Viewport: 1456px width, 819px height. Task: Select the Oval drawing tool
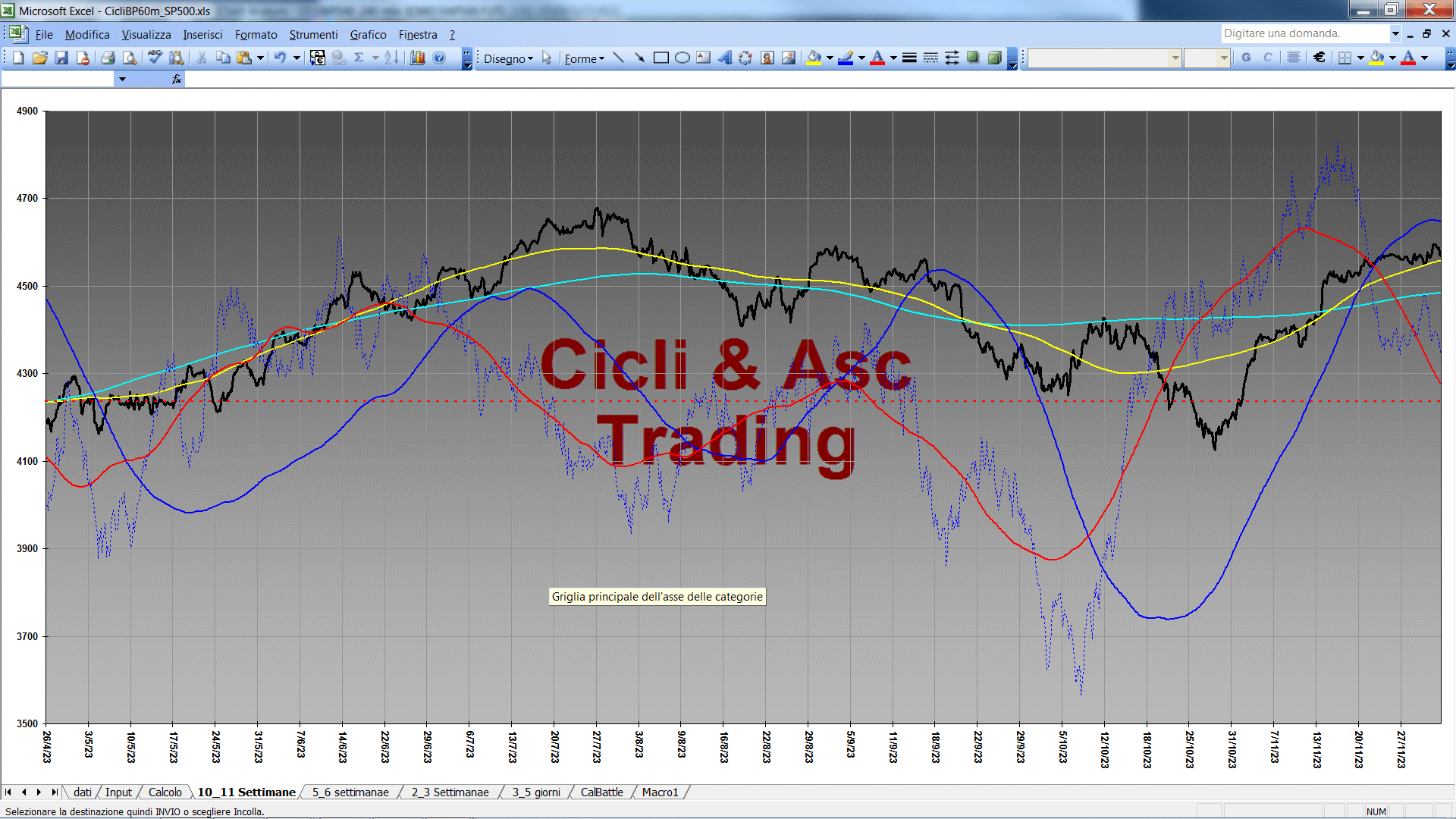[682, 58]
